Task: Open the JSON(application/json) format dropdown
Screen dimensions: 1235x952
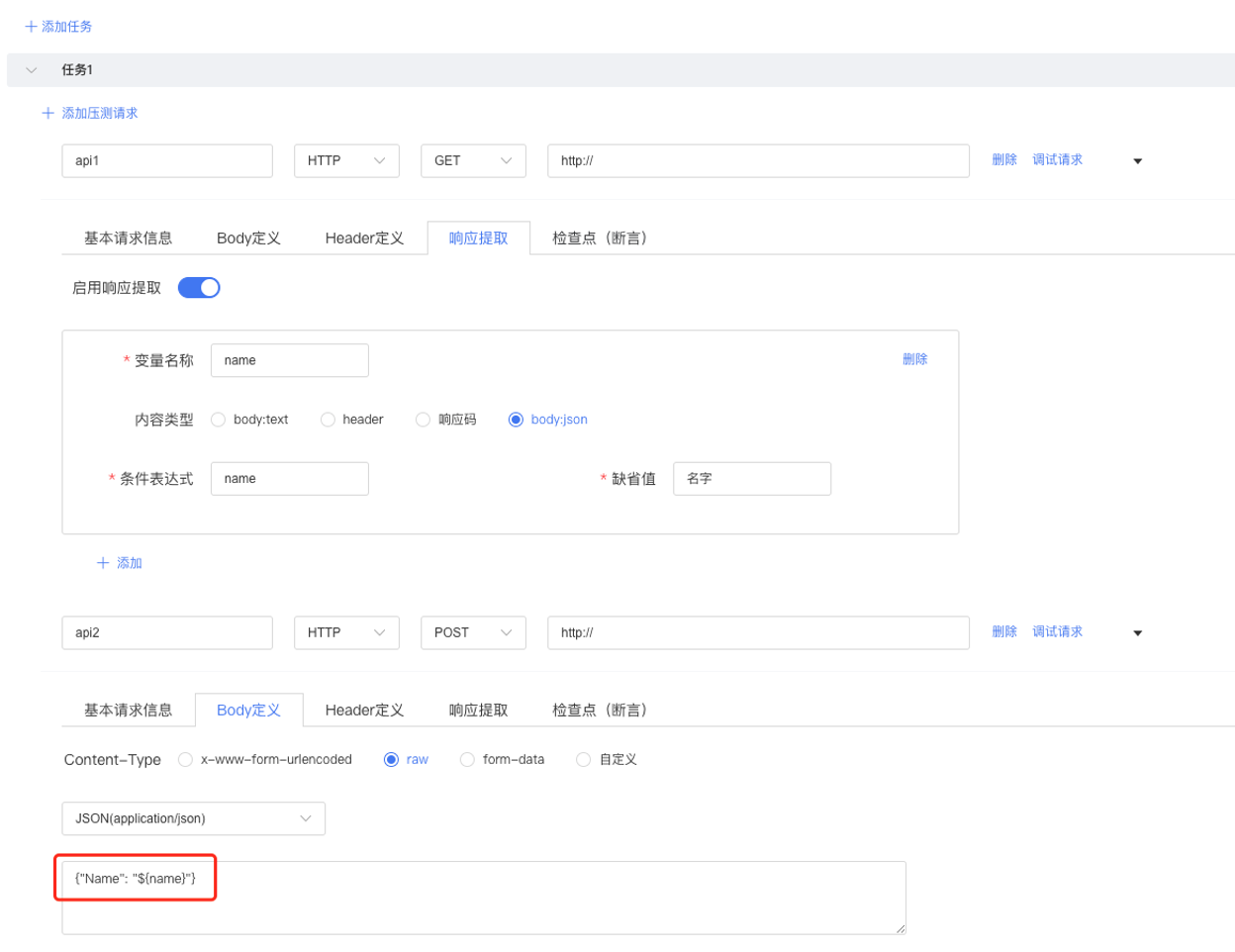Action: click(193, 819)
